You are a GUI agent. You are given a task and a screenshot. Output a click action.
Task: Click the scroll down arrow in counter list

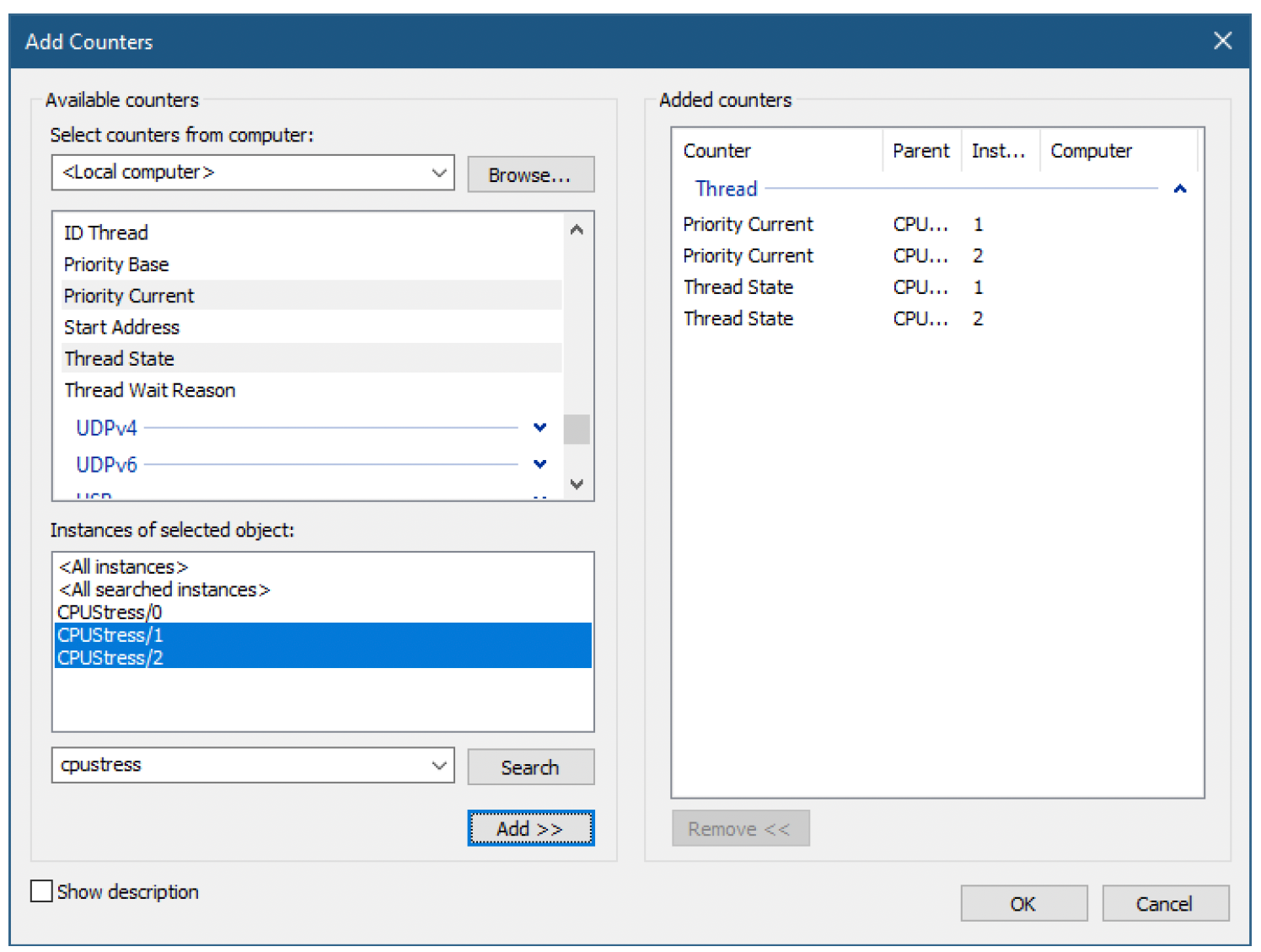pyautogui.click(x=577, y=484)
